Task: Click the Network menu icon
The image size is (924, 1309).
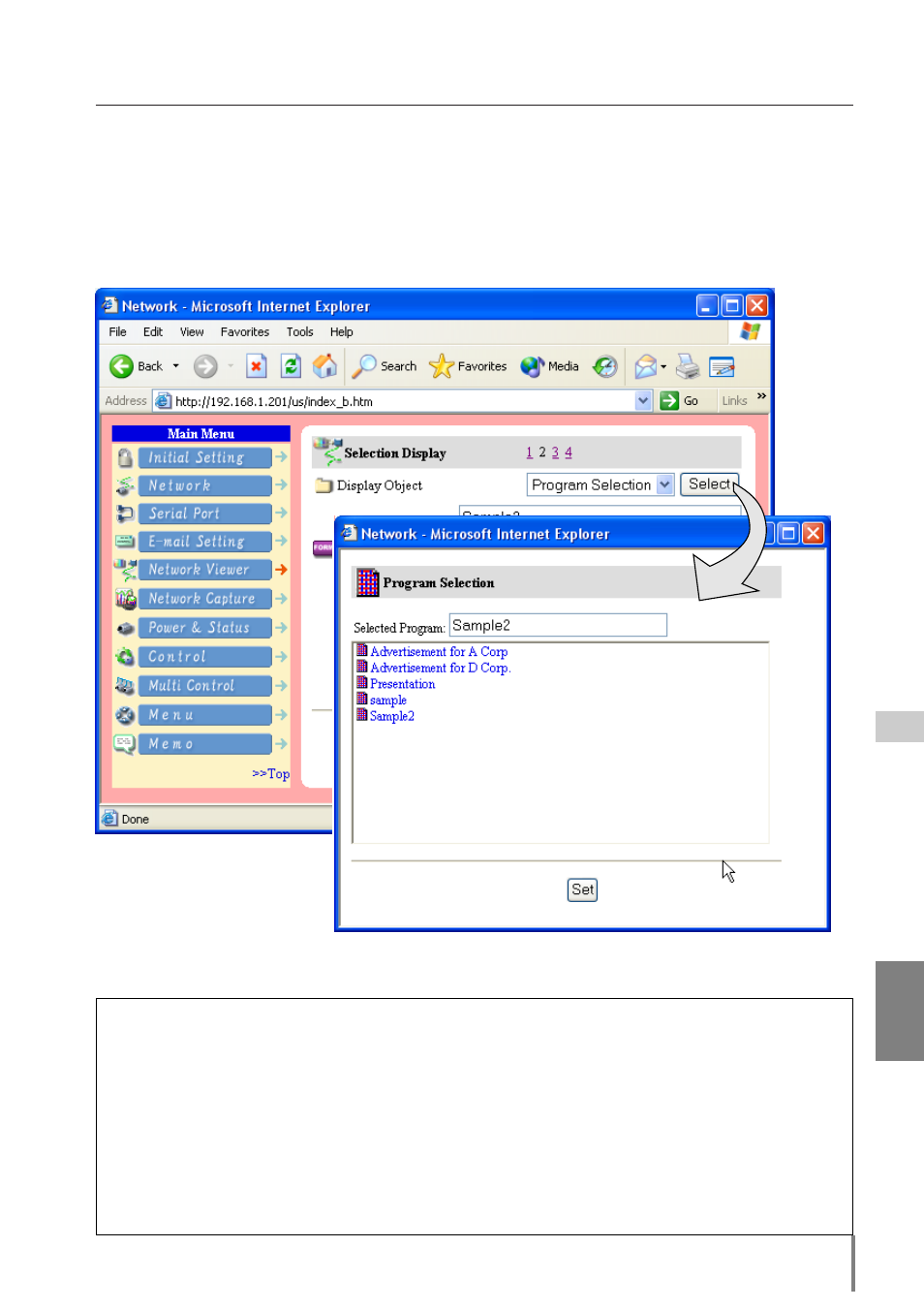Action: pyautogui.click(x=125, y=485)
